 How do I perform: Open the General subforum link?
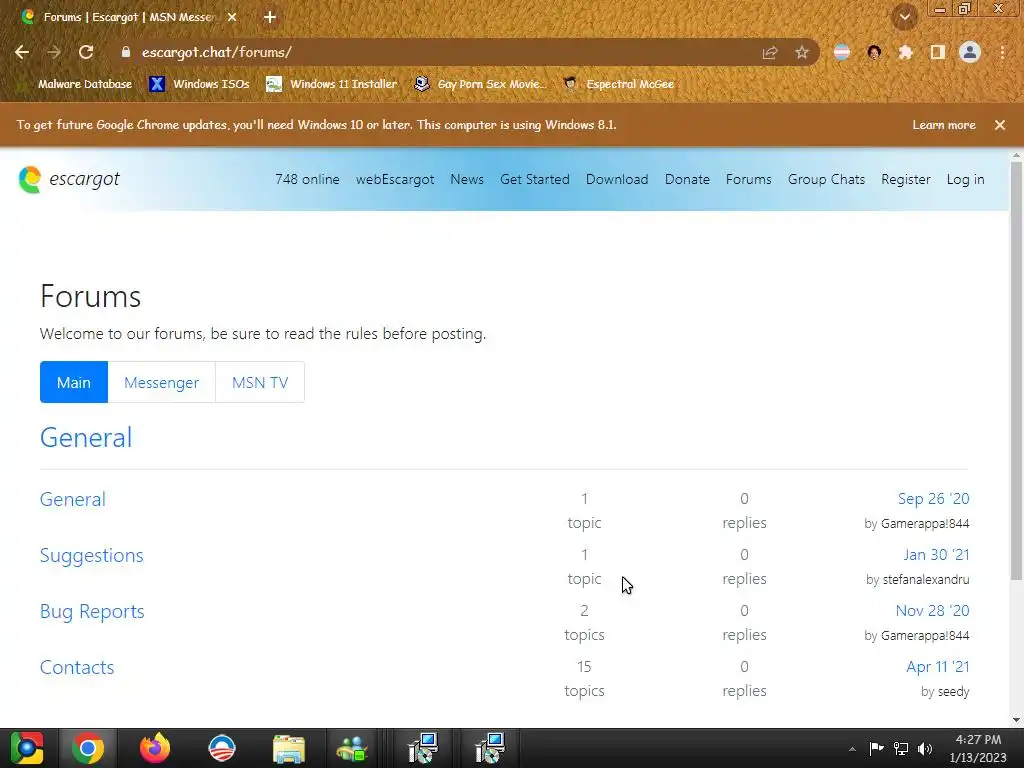tap(72, 500)
